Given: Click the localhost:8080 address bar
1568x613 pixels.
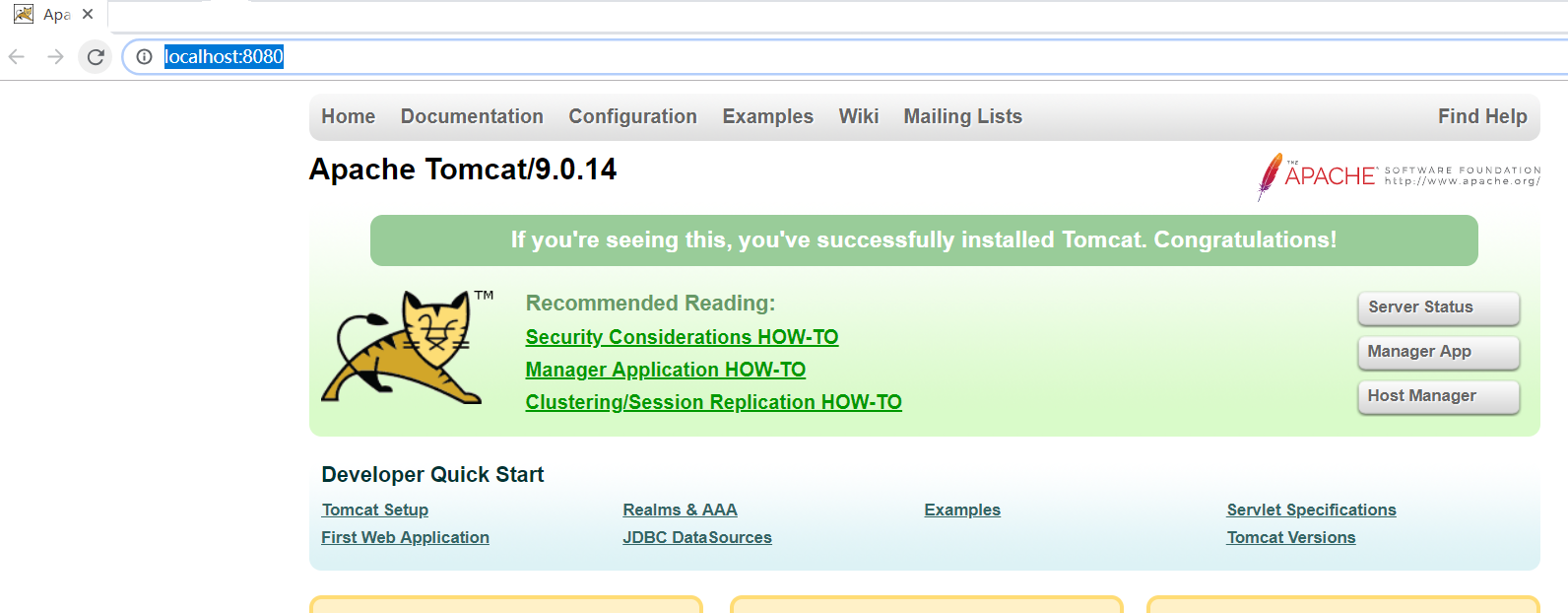Looking at the screenshot, I should (847, 57).
